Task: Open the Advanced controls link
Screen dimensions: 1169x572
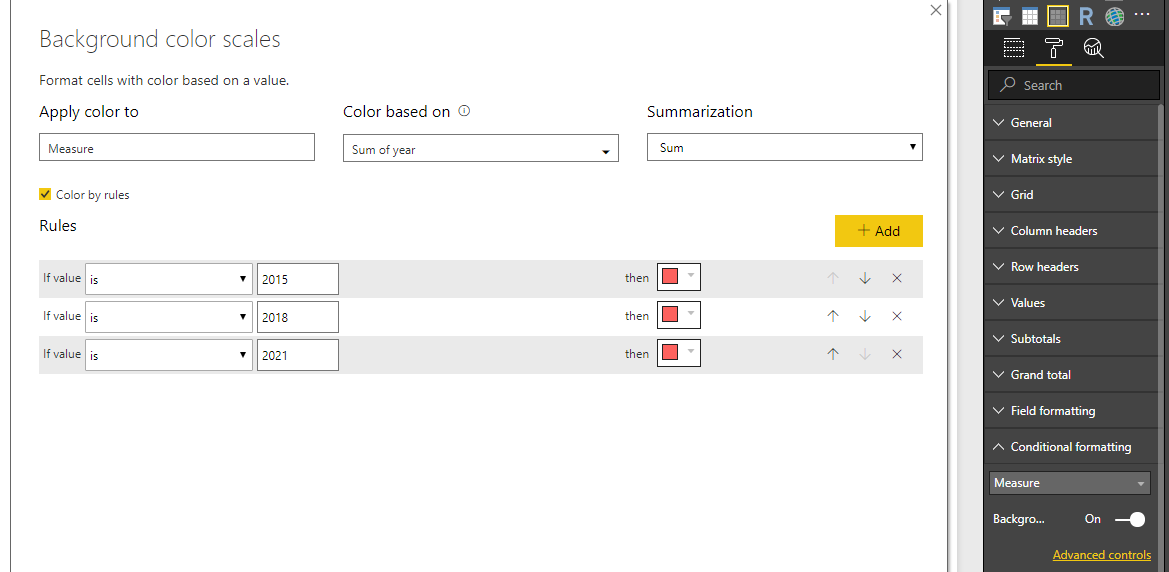Action: tap(1102, 555)
